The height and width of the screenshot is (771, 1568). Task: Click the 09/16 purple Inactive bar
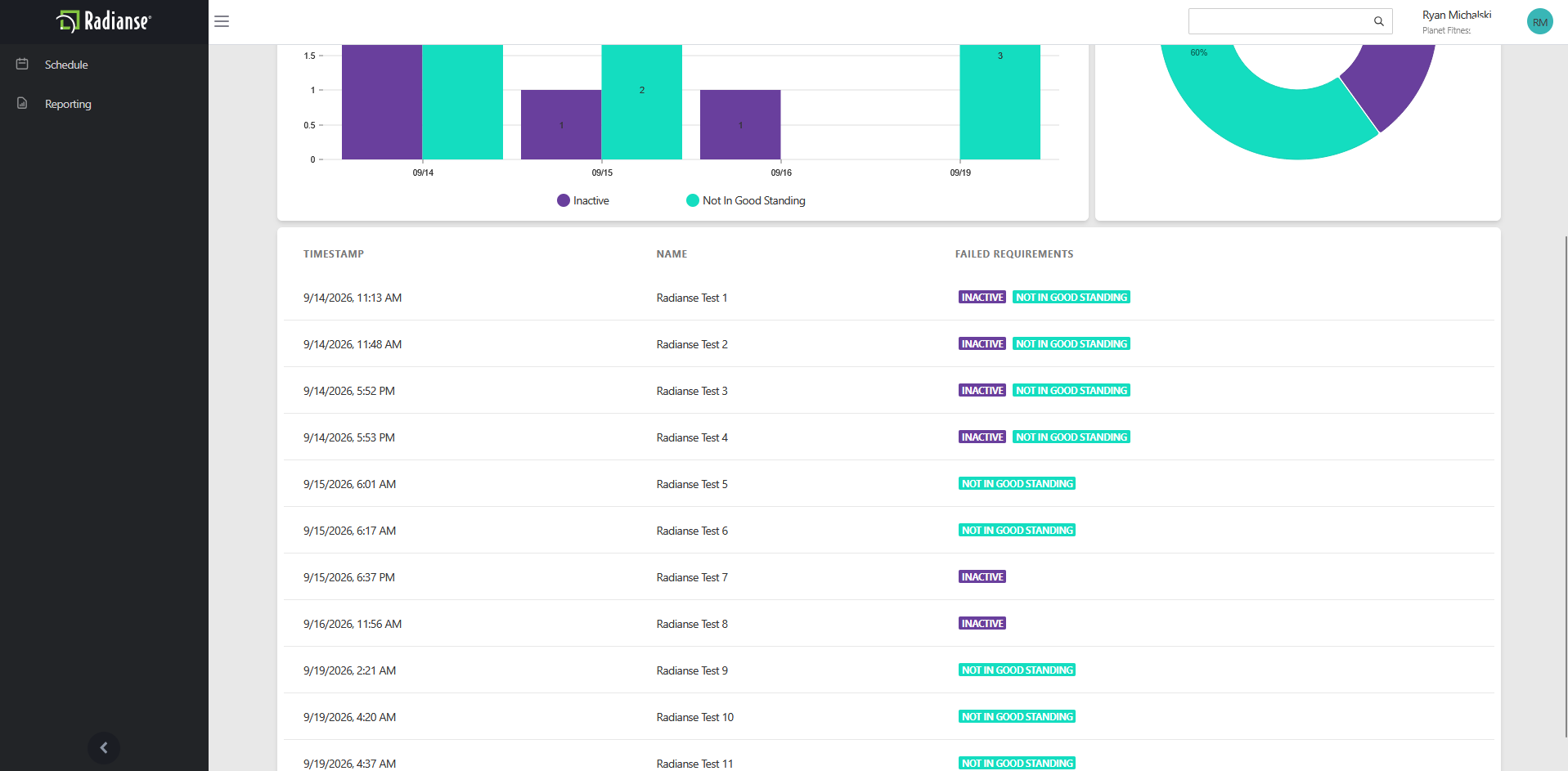point(740,124)
